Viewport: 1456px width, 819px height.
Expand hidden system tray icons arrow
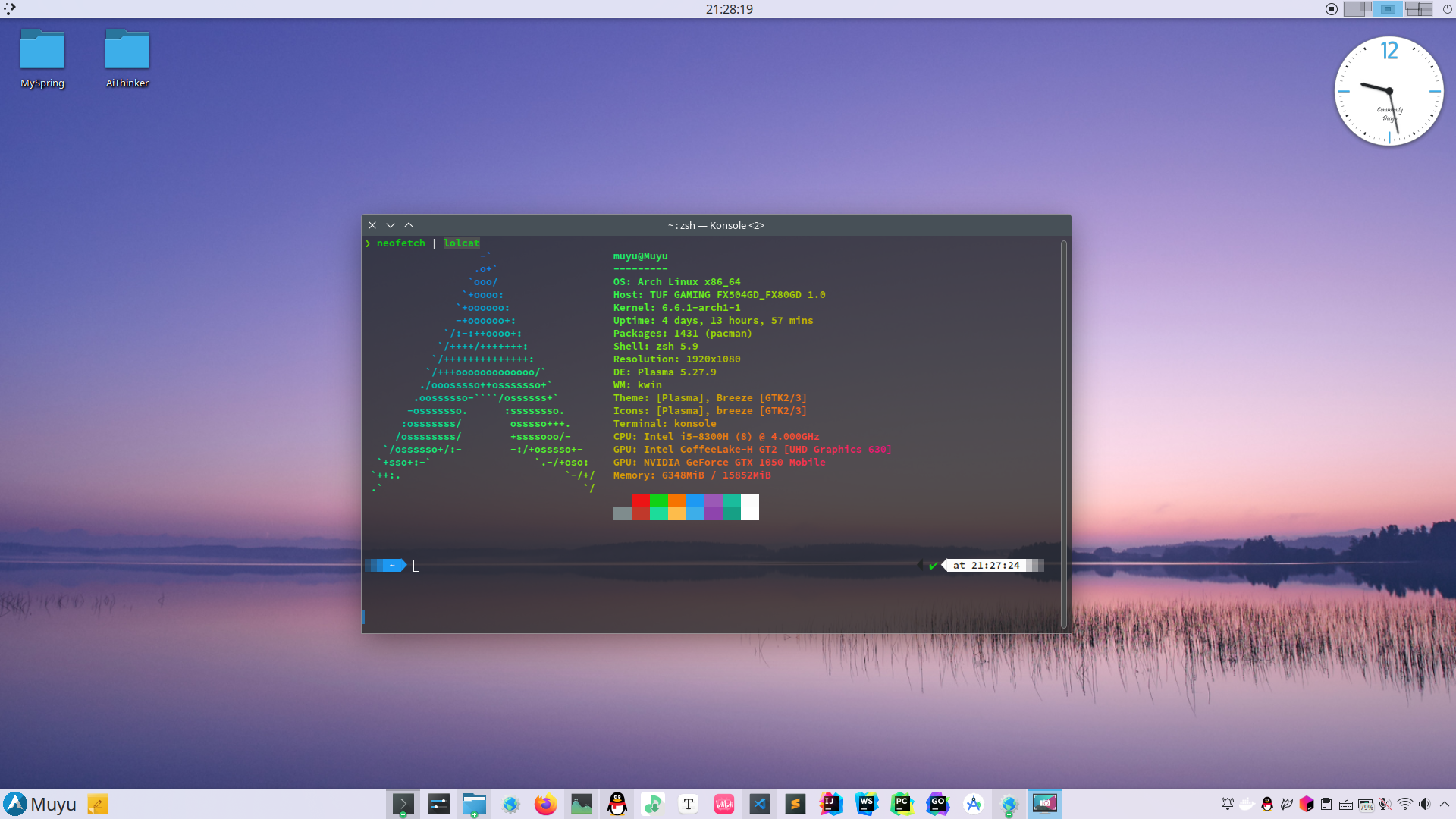1445,804
